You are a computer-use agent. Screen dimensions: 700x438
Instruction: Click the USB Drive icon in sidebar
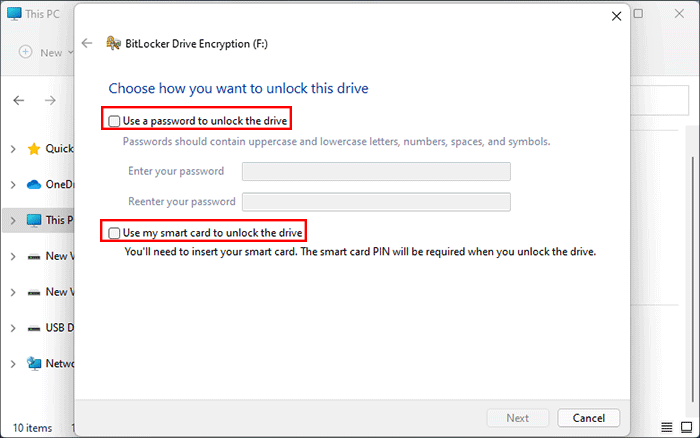(34, 328)
